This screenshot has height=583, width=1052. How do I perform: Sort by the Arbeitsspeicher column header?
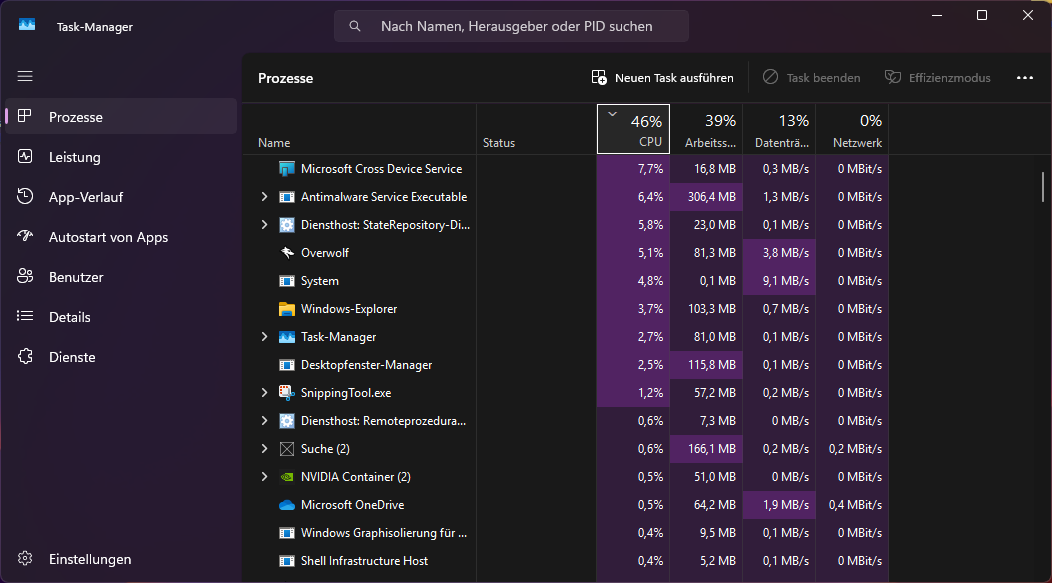[707, 130]
